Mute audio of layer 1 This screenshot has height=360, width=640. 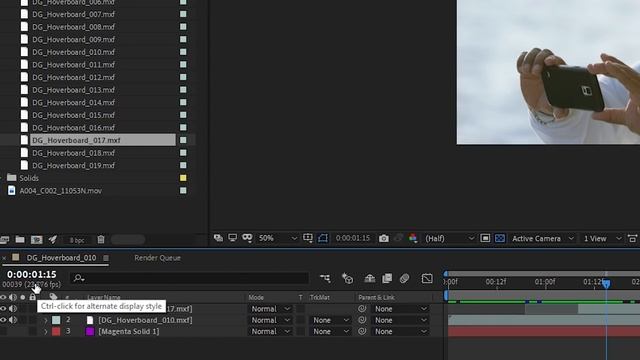(x=13, y=309)
